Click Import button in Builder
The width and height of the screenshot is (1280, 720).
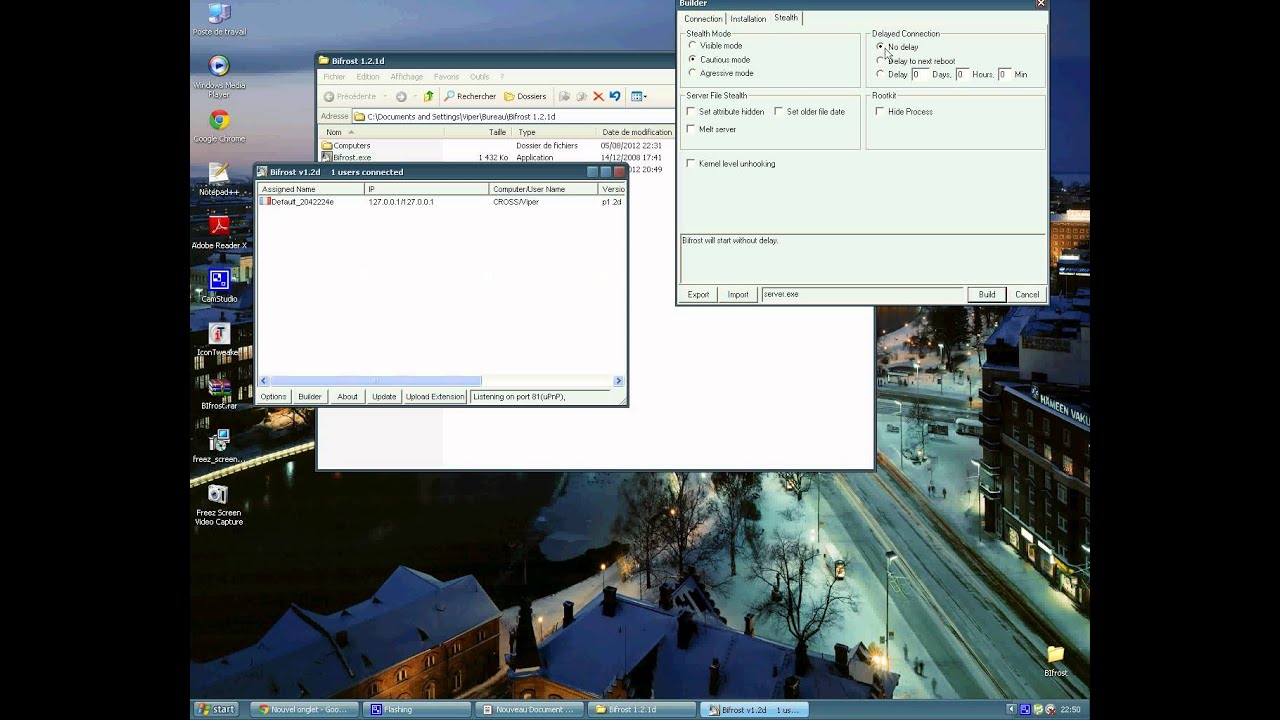point(738,294)
